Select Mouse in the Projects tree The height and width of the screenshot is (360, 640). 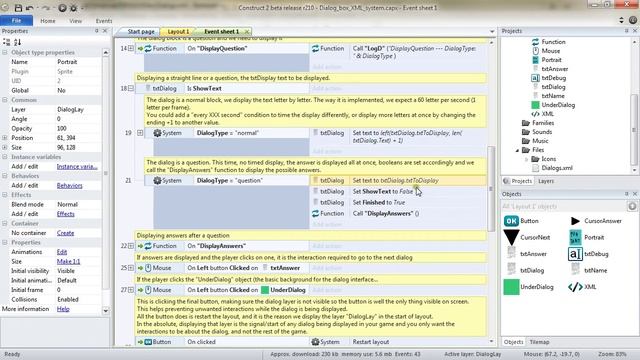(551, 51)
